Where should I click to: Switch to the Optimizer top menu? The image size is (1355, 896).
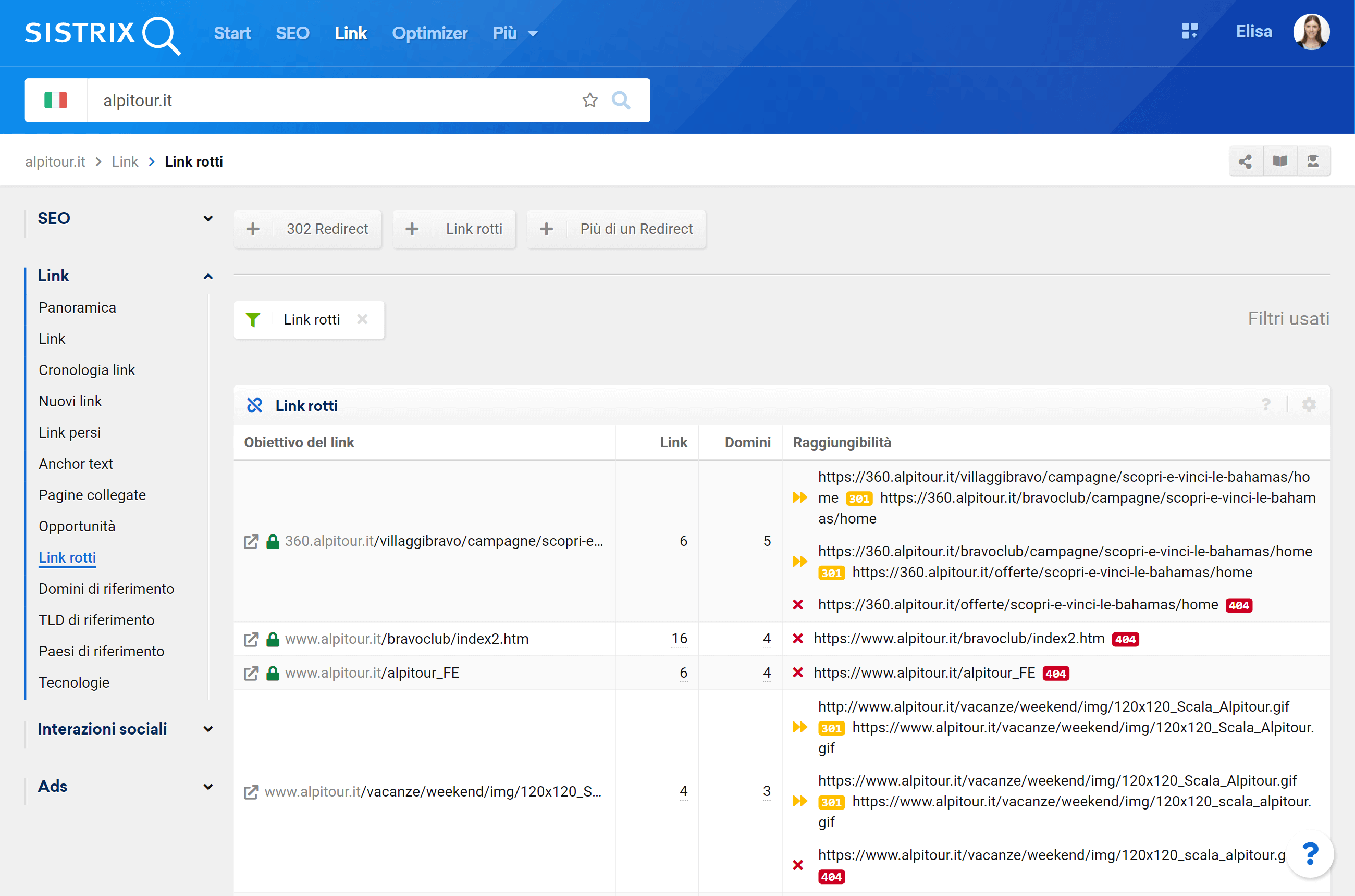[429, 33]
